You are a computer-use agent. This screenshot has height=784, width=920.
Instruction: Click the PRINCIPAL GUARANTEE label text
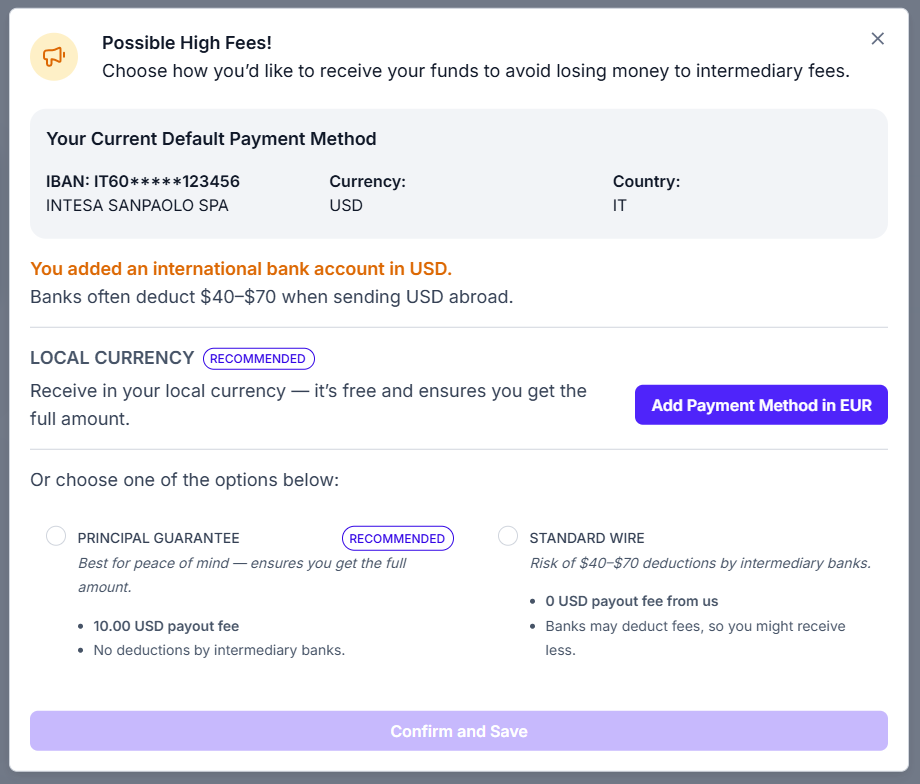pos(158,538)
